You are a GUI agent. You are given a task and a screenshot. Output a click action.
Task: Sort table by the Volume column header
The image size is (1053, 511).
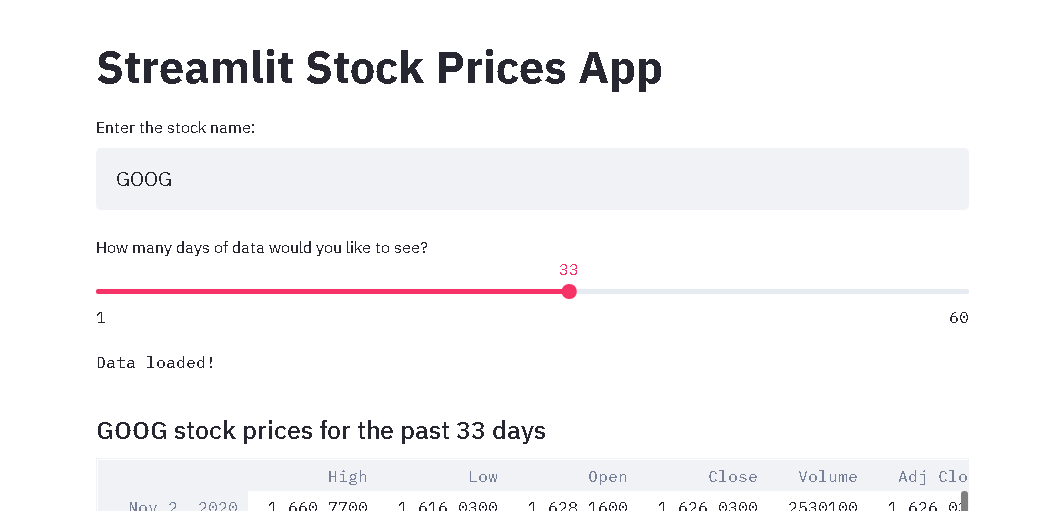pyautogui.click(x=828, y=477)
